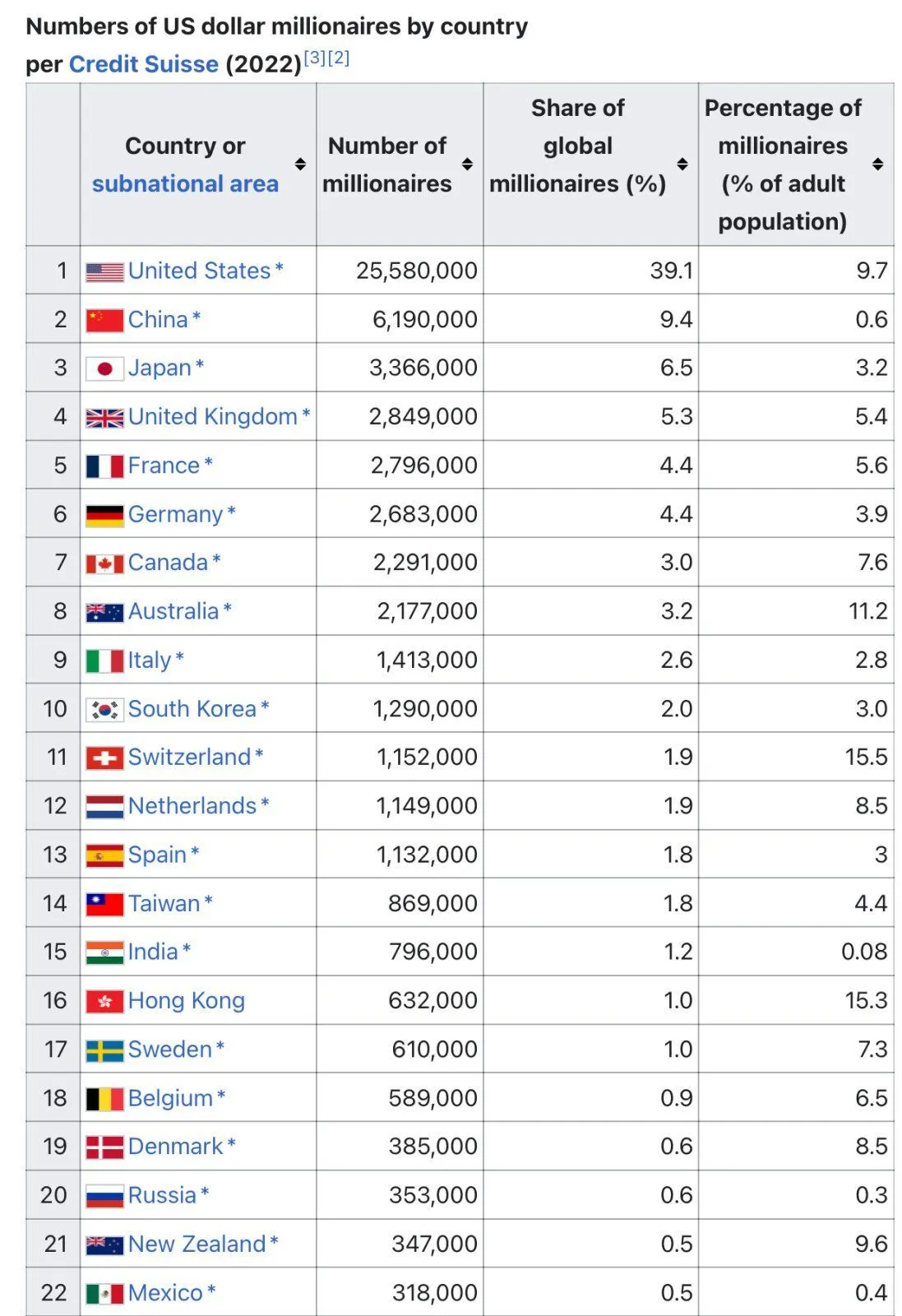Click the Switzerland flag icon
The image size is (902, 1316).
tap(104, 758)
